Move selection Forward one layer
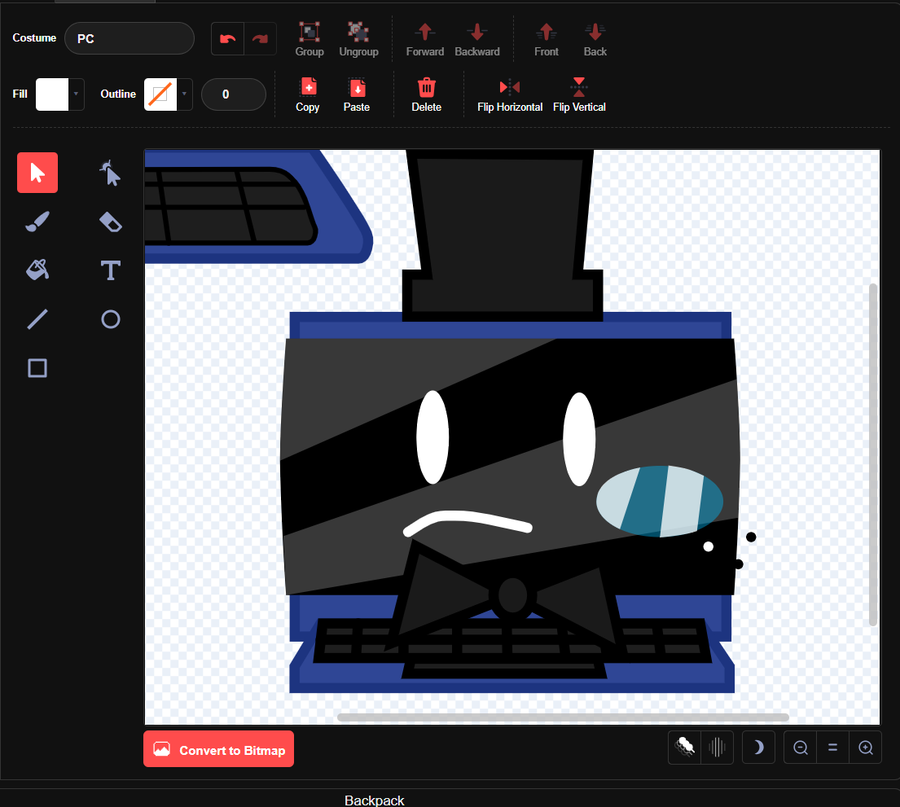 pos(425,39)
